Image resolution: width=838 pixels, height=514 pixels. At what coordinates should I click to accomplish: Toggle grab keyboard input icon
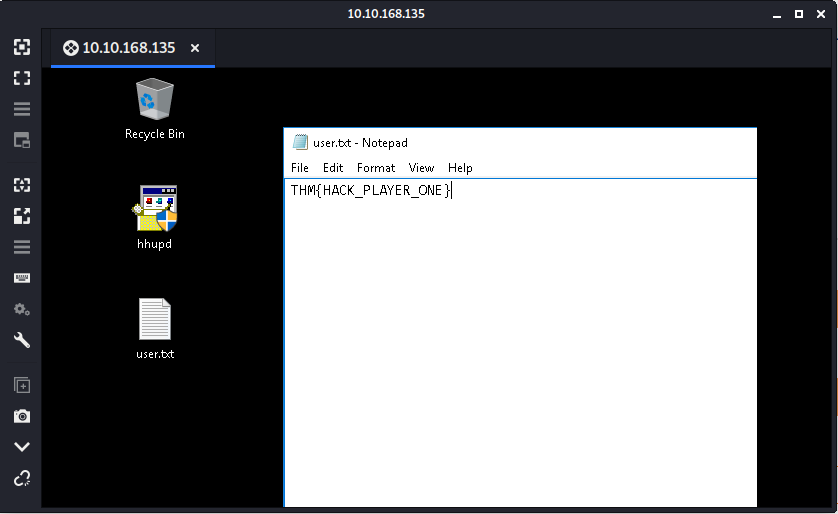coord(21,278)
